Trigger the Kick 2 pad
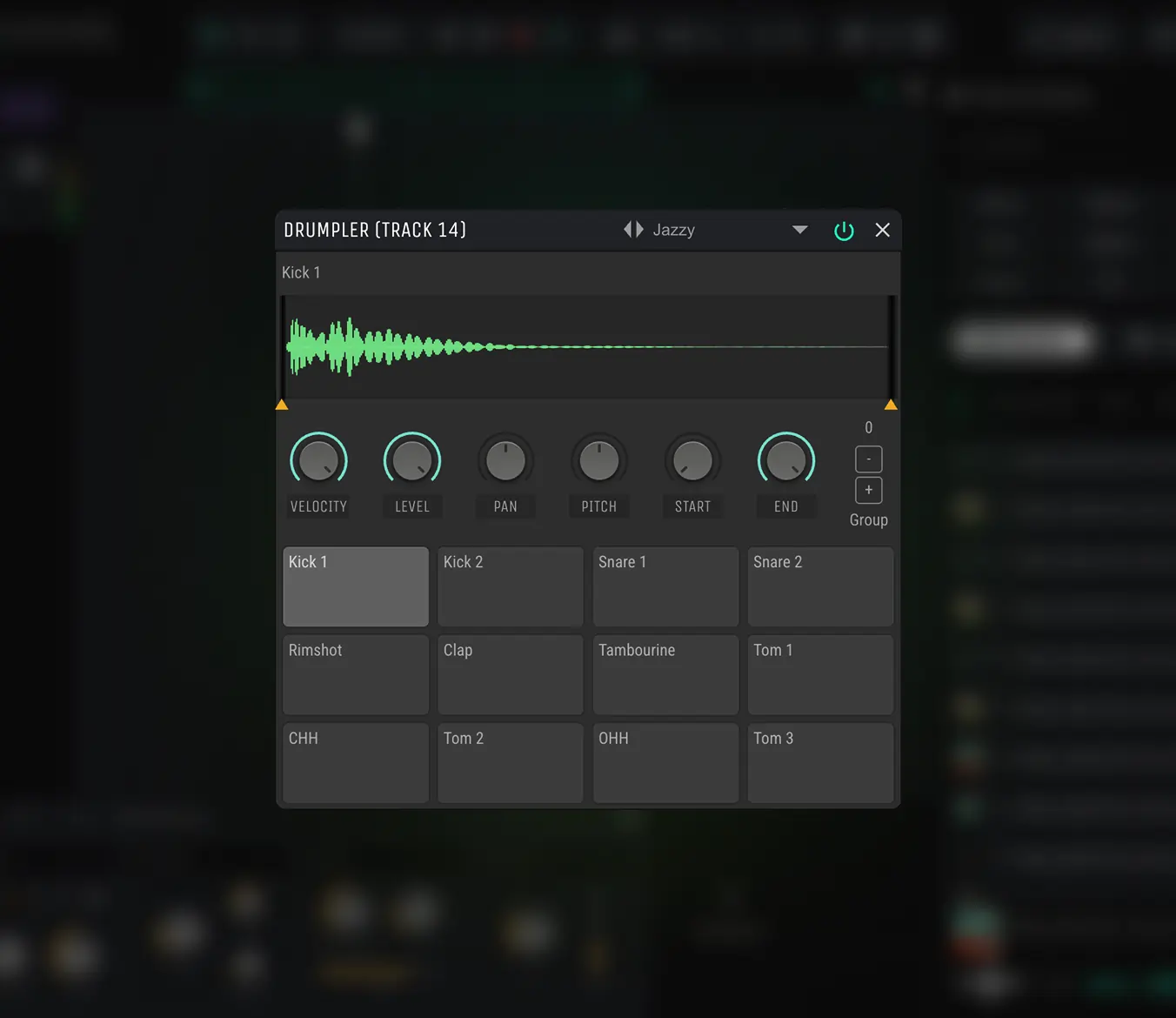Image resolution: width=1176 pixels, height=1018 pixels. 511,586
